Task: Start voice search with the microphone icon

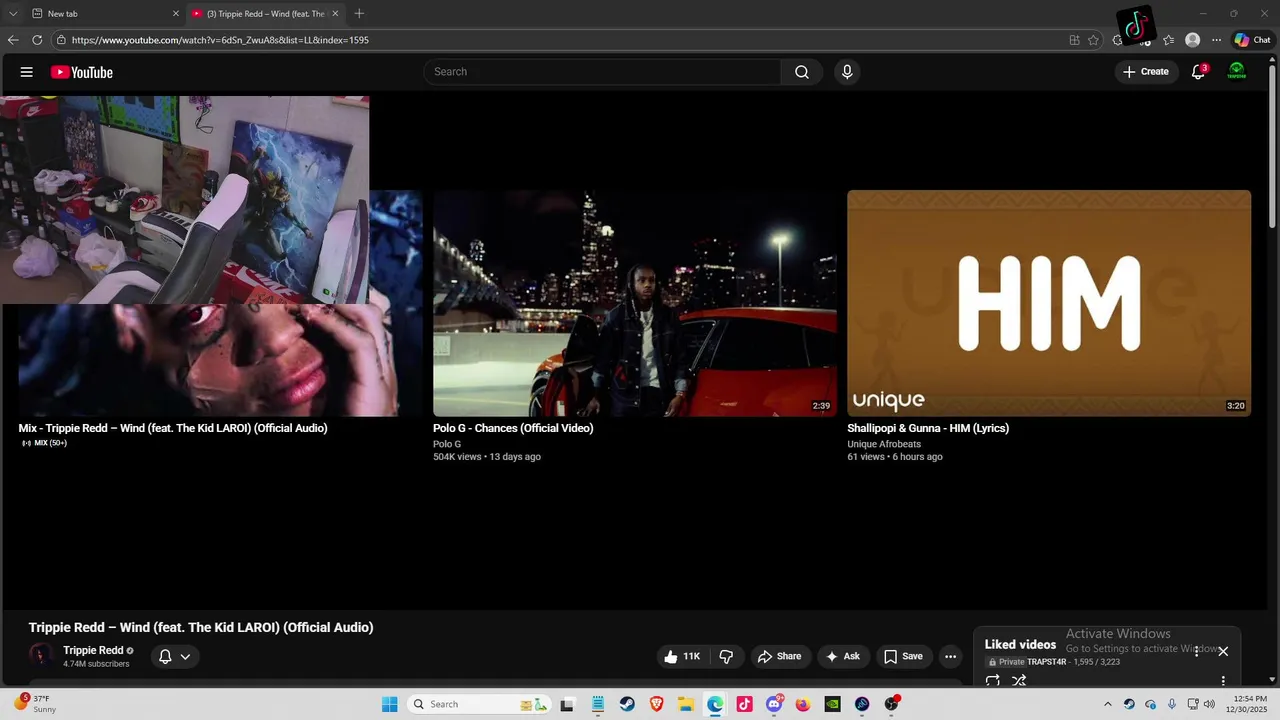Action: (847, 72)
